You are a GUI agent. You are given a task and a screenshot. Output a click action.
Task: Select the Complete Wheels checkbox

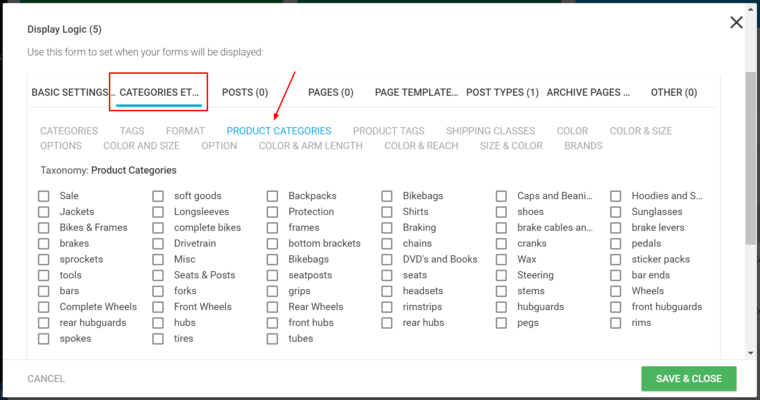coord(44,307)
